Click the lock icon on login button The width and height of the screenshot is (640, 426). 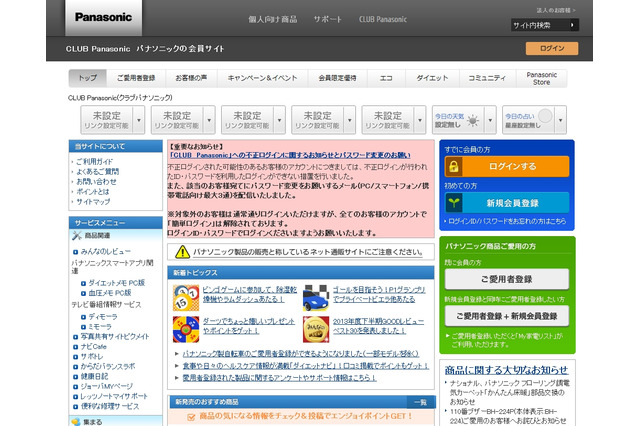tap(453, 166)
